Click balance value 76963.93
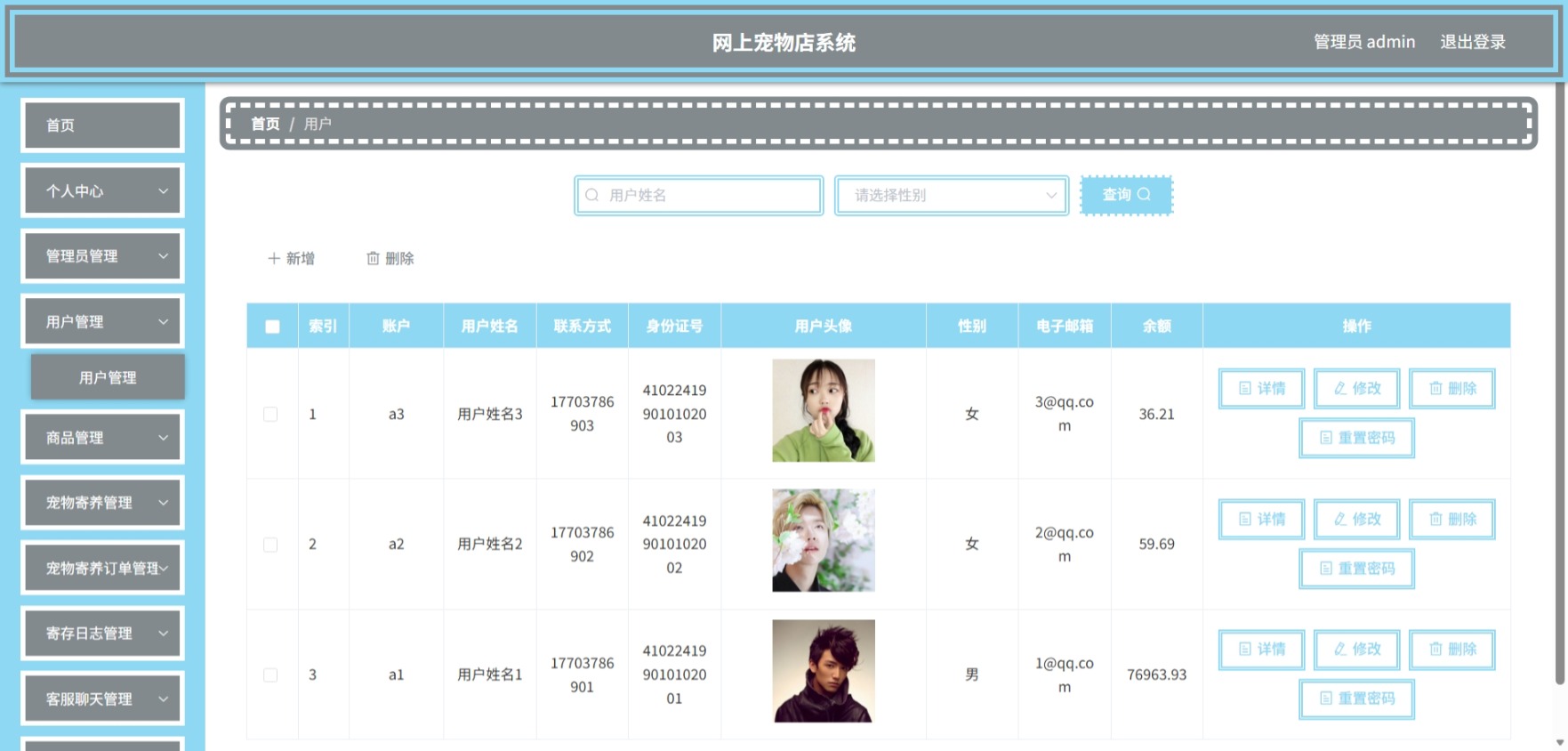This screenshot has width=1568, height=751. (x=1156, y=674)
